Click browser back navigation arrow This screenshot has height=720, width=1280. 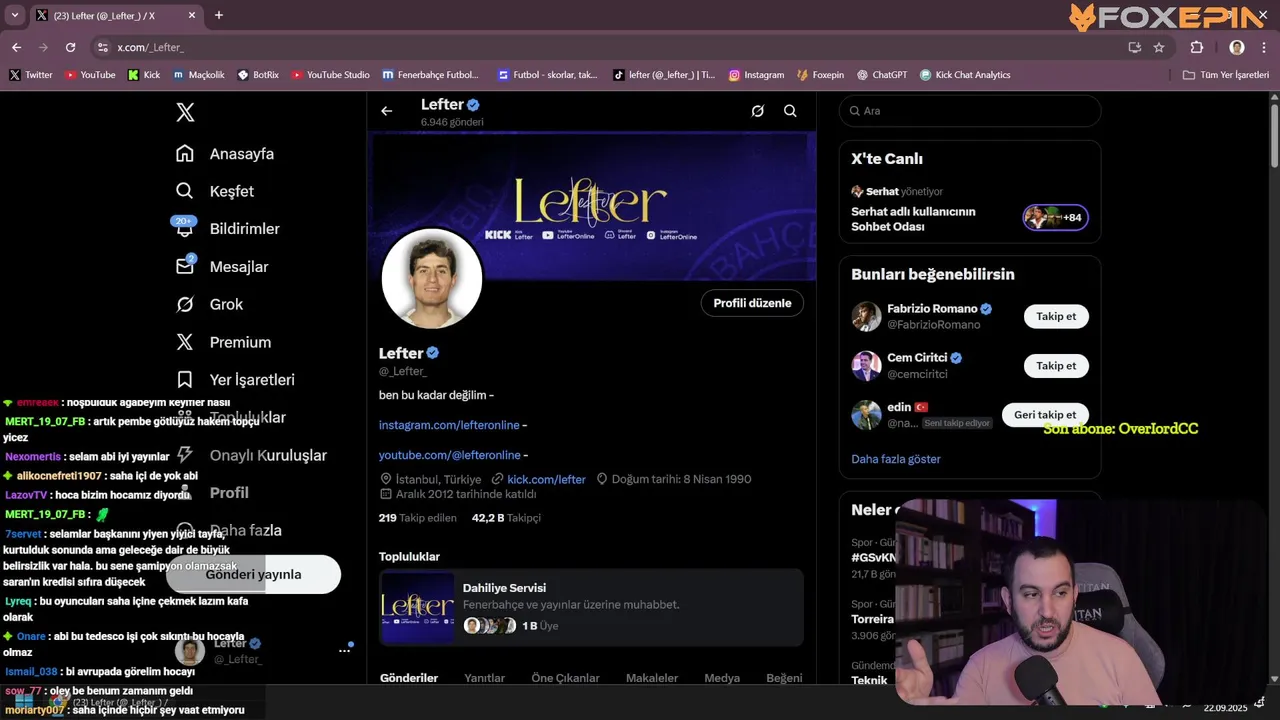[x=16, y=47]
